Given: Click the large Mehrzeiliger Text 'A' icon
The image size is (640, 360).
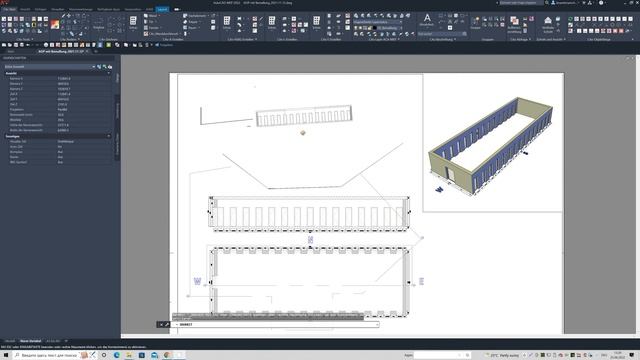Looking at the screenshot, I should [x=427, y=18].
